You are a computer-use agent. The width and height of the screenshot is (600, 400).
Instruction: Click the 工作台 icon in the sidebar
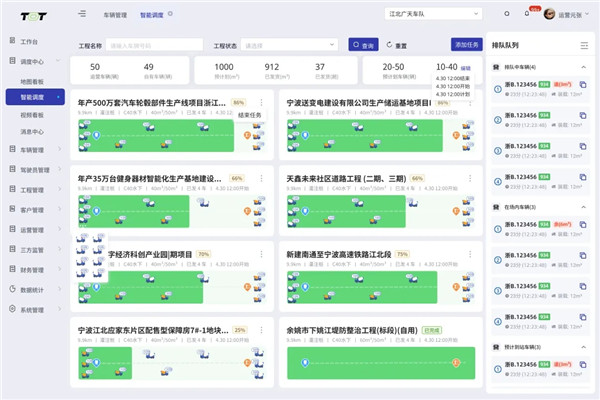[x=12, y=42]
